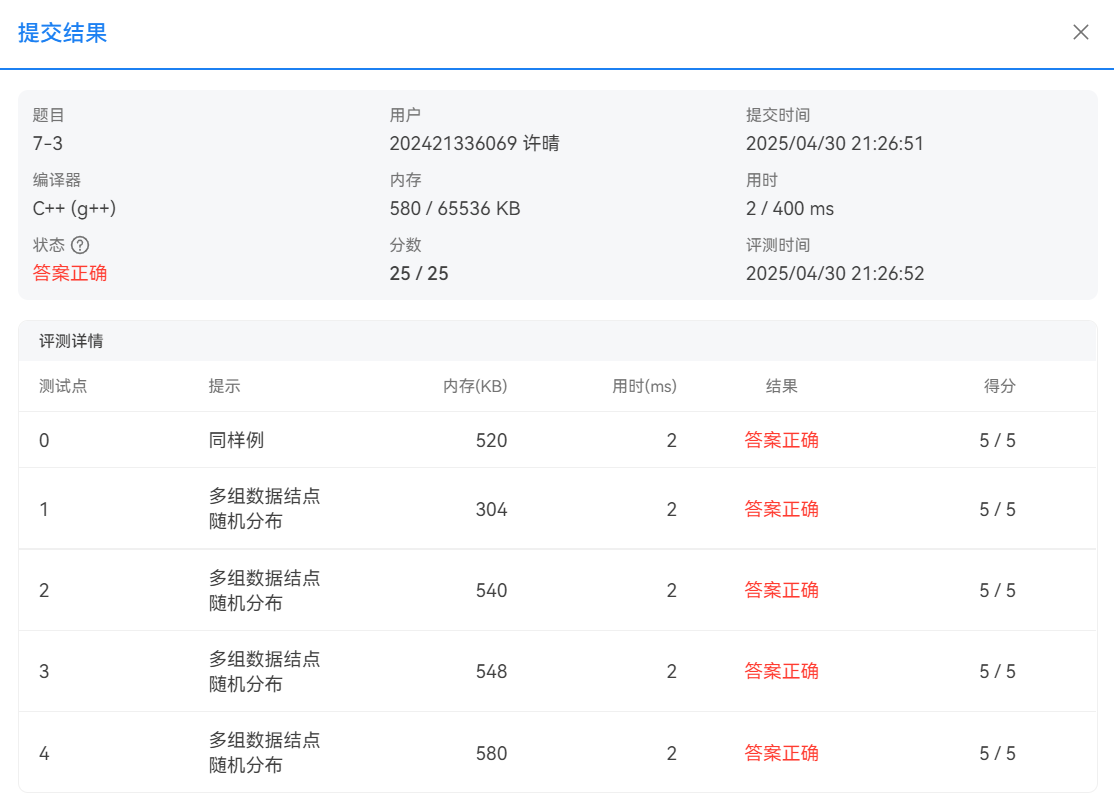Click memory value 580 in test point 4

491,753
